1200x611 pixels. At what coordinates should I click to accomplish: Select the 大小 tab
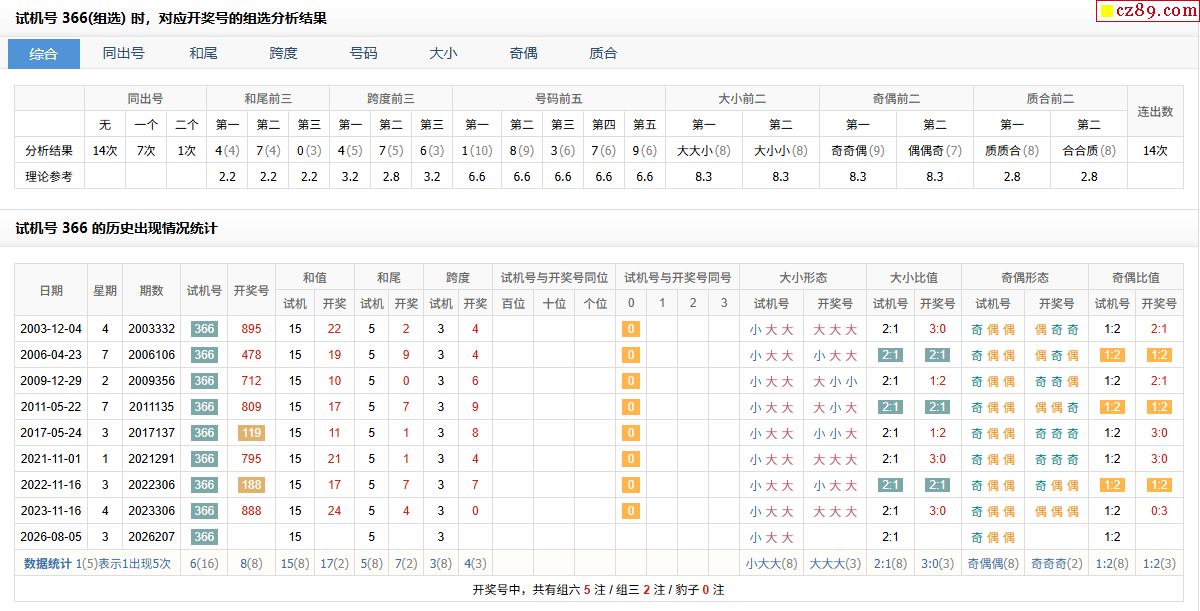(444, 54)
